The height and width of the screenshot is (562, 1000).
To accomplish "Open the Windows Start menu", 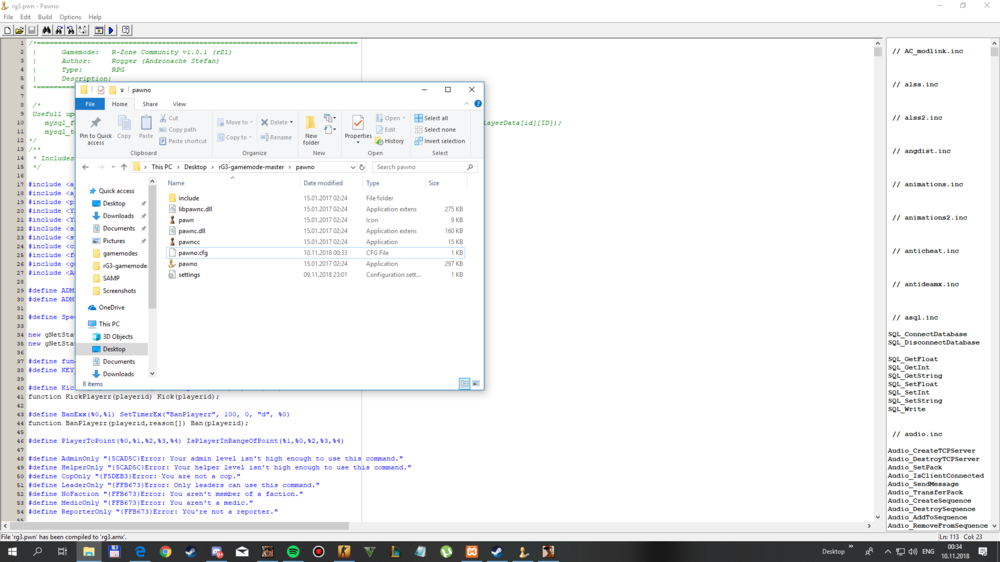I will click(12, 551).
